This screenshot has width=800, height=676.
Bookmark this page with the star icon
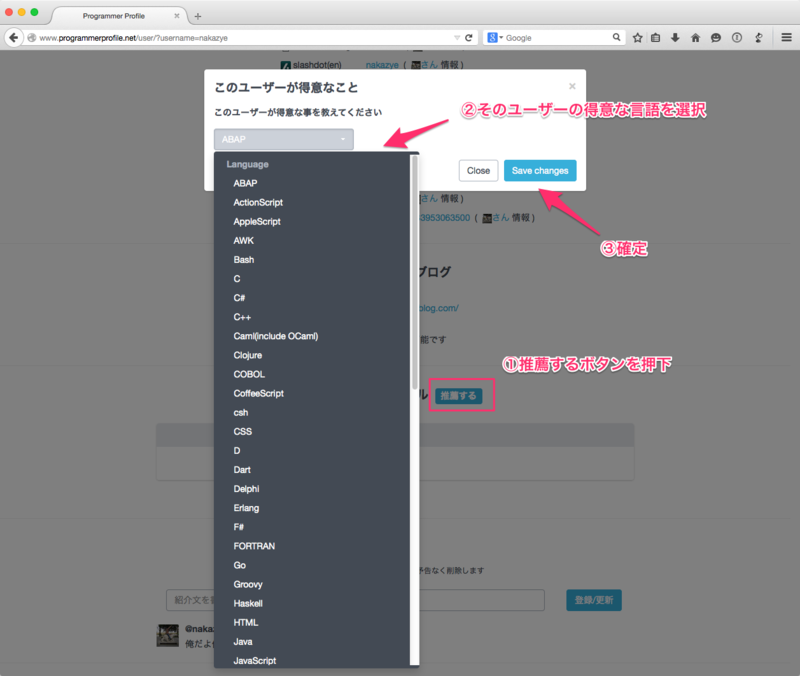(x=637, y=38)
